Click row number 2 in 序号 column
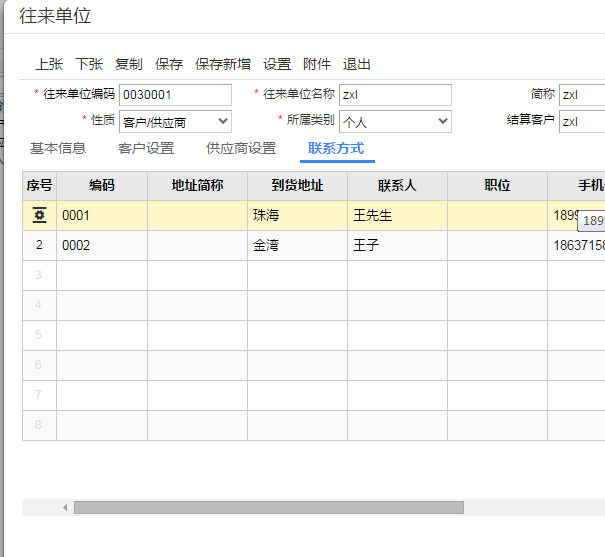Image resolution: width=605 pixels, height=557 pixels. [x=39, y=245]
